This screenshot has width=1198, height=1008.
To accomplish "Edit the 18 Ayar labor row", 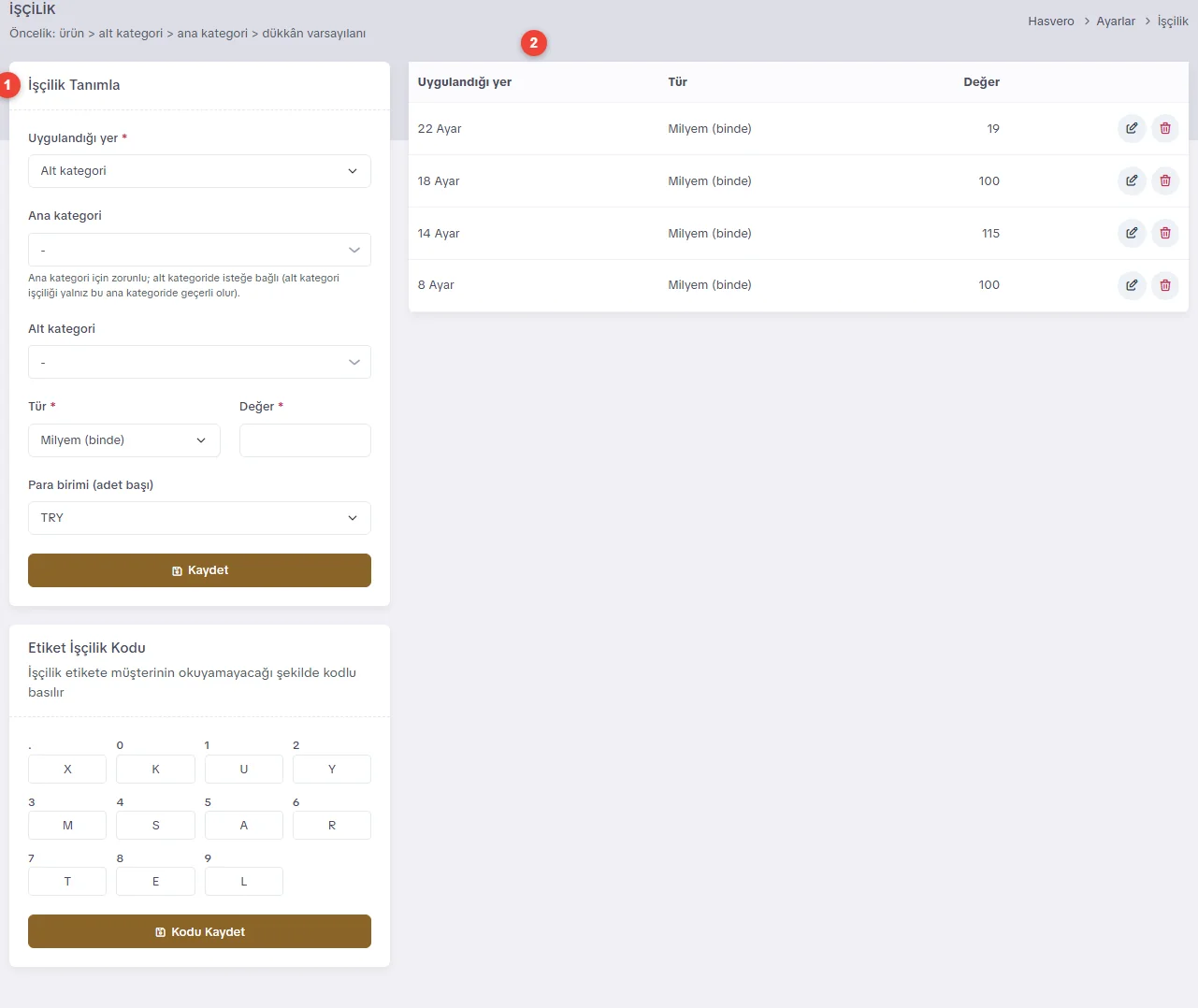I will pos(1132,180).
